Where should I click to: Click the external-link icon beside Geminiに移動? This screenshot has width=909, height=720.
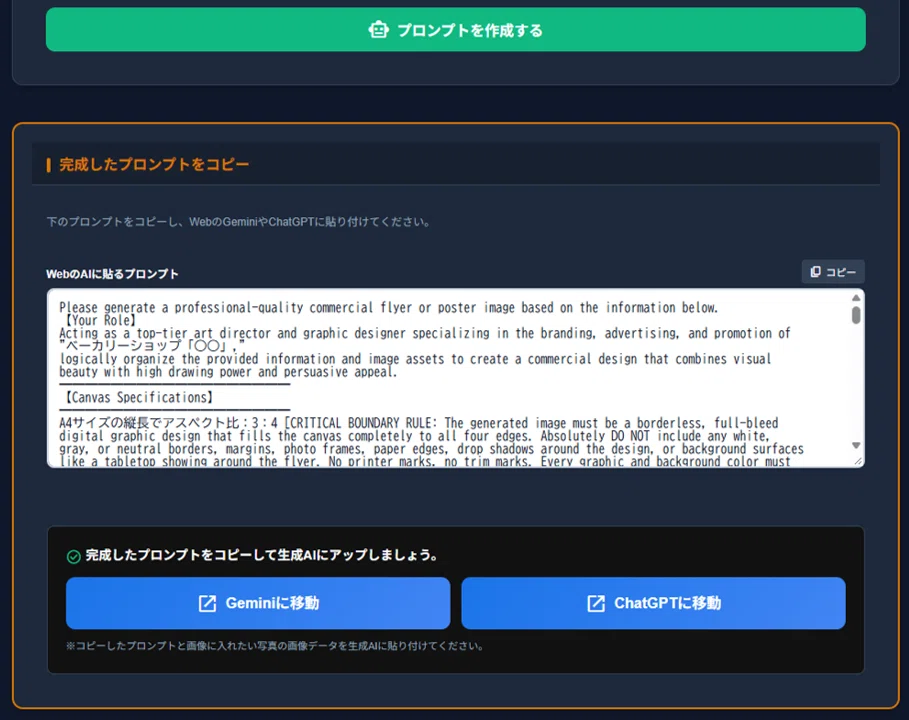click(x=208, y=603)
